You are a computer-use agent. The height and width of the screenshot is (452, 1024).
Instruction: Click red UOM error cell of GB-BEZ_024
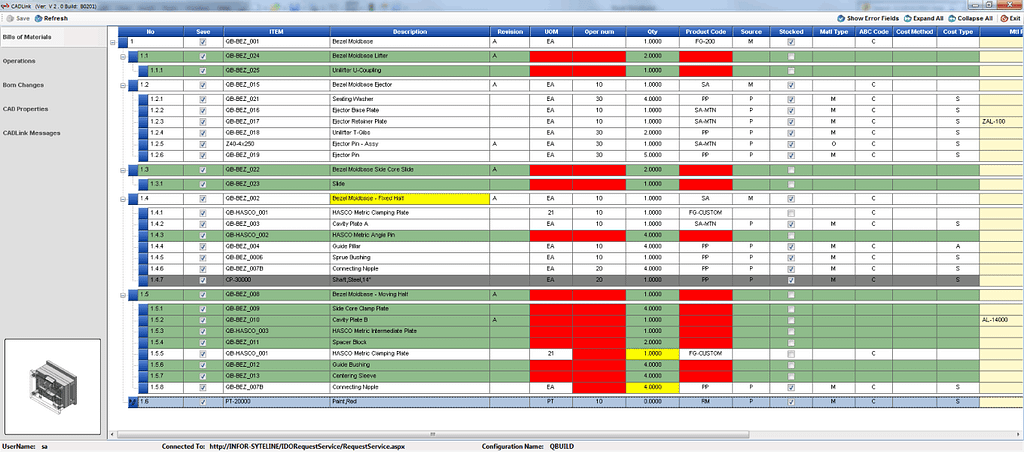(551, 57)
